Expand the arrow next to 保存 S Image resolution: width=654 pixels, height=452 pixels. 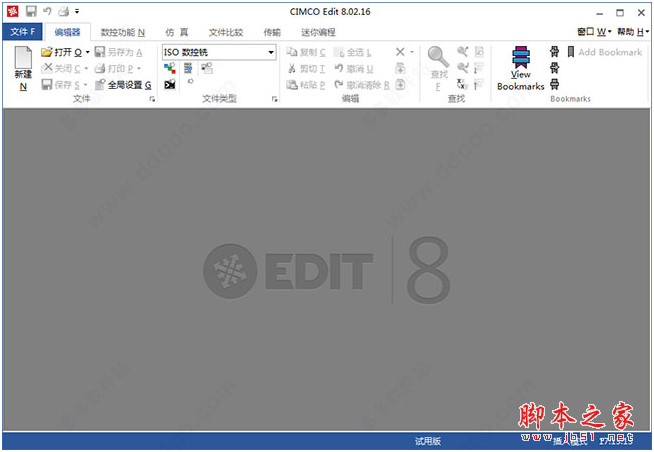[86, 85]
